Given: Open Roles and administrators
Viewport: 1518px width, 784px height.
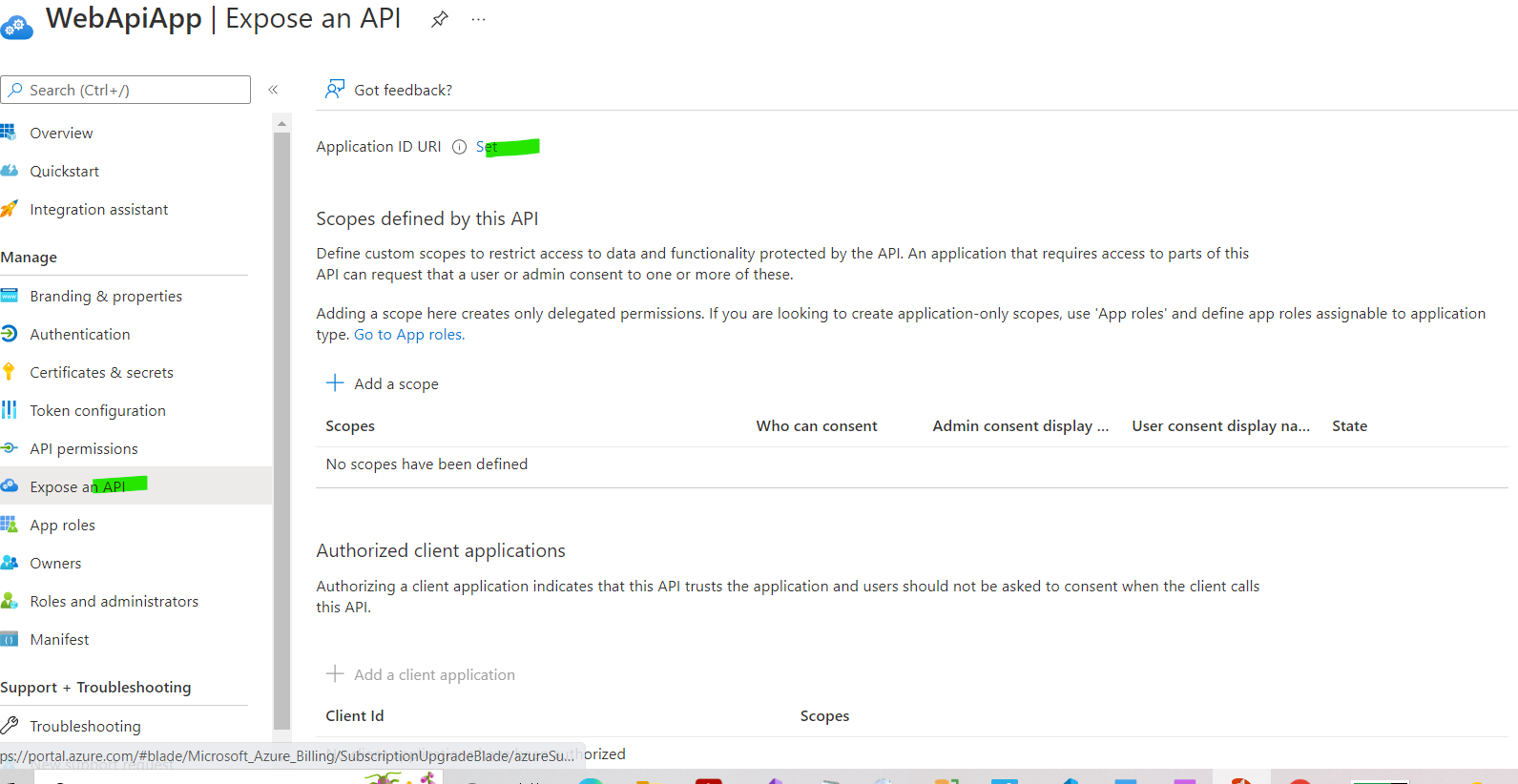Looking at the screenshot, I should click(114, 602).
